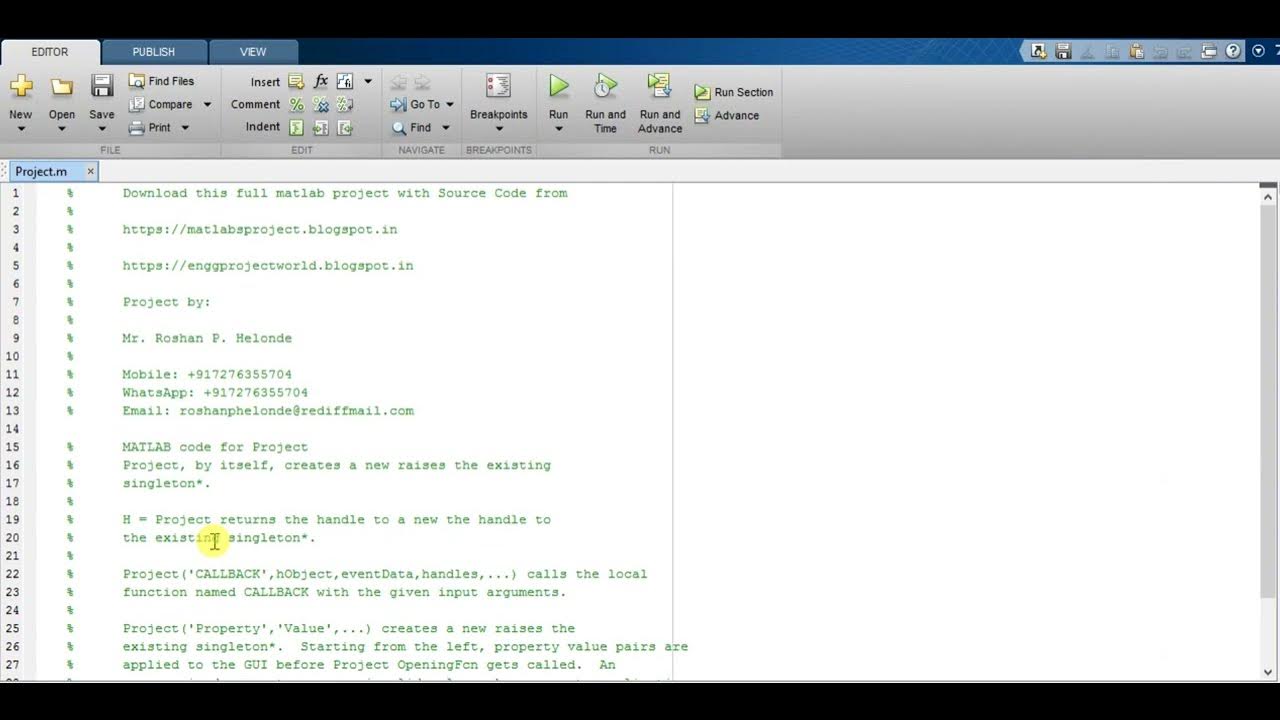The image size is (1280, 720).
Task: Open the Compare dropdown arrow
Action: [207, 104]
